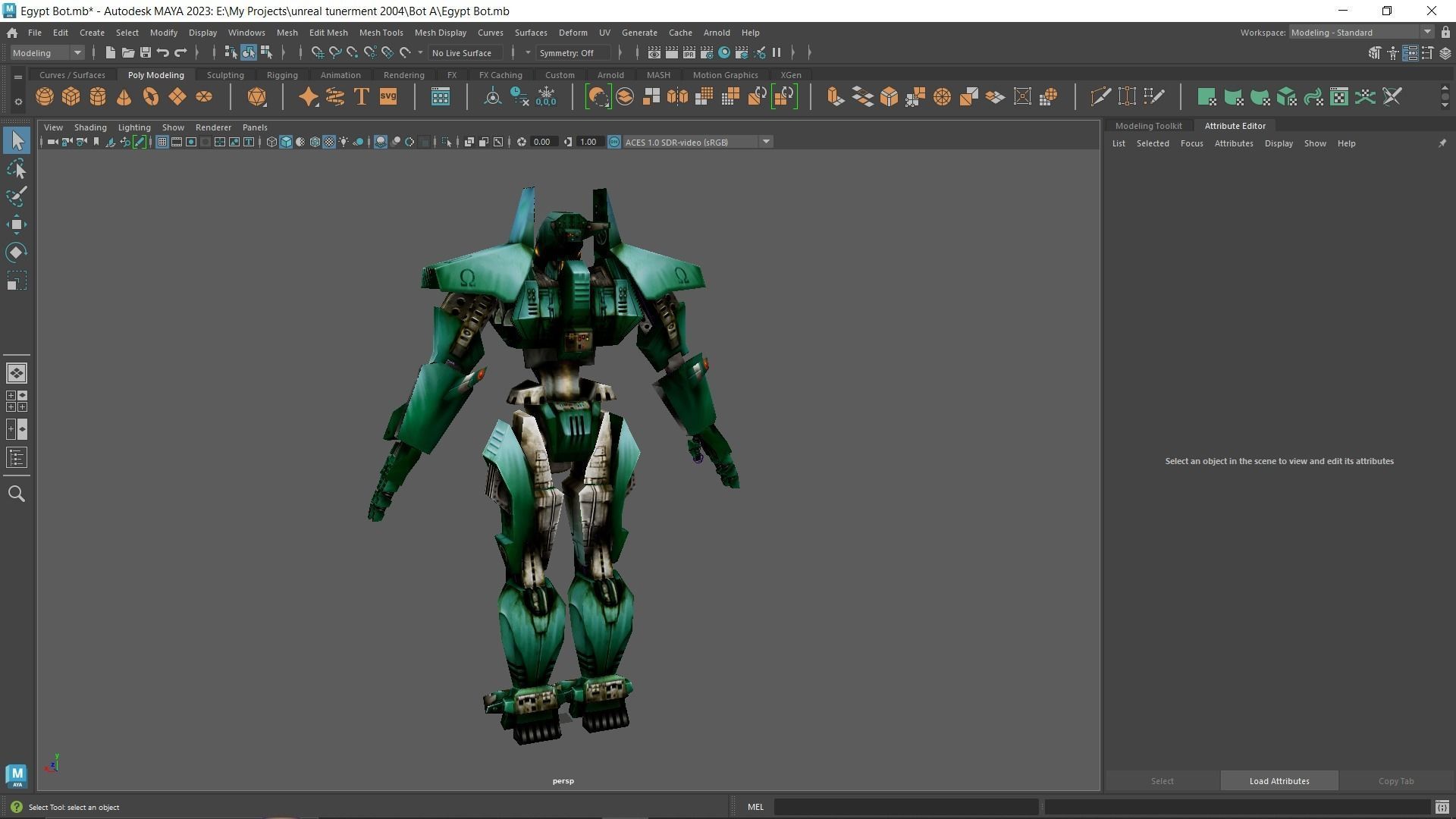This screenshot has height=819, width=1456.
Task: Click the Open scene folder icon
Action: pos(128,52)
